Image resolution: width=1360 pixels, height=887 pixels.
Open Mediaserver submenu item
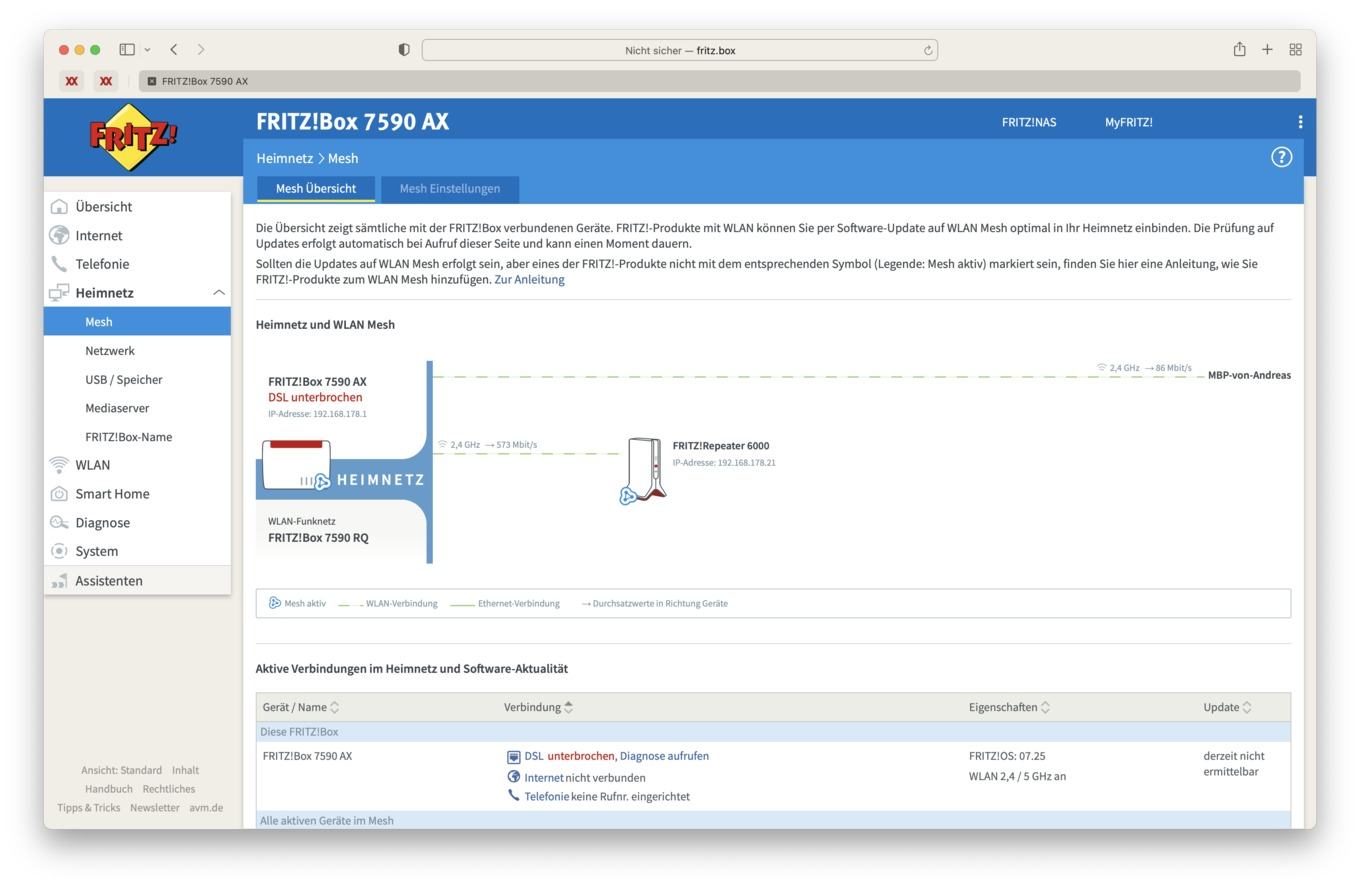pos(117,408)
